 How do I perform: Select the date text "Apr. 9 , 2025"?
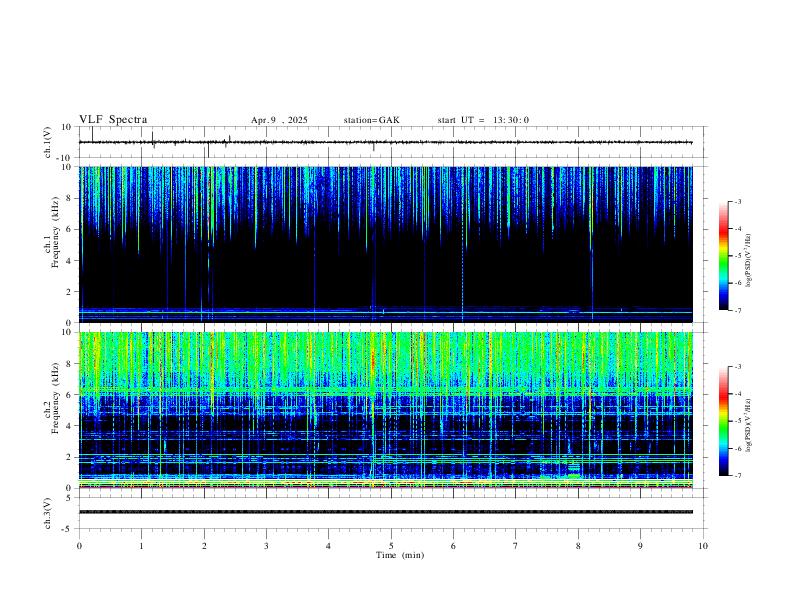pyautogui.click(x=279, y=120)
